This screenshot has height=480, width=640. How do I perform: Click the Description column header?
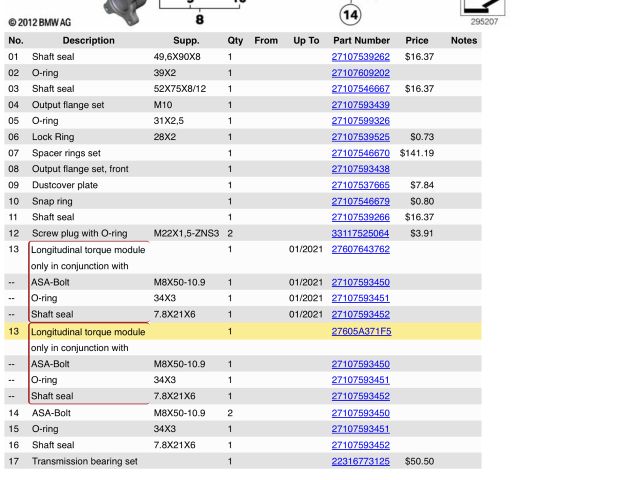(88, 41)
